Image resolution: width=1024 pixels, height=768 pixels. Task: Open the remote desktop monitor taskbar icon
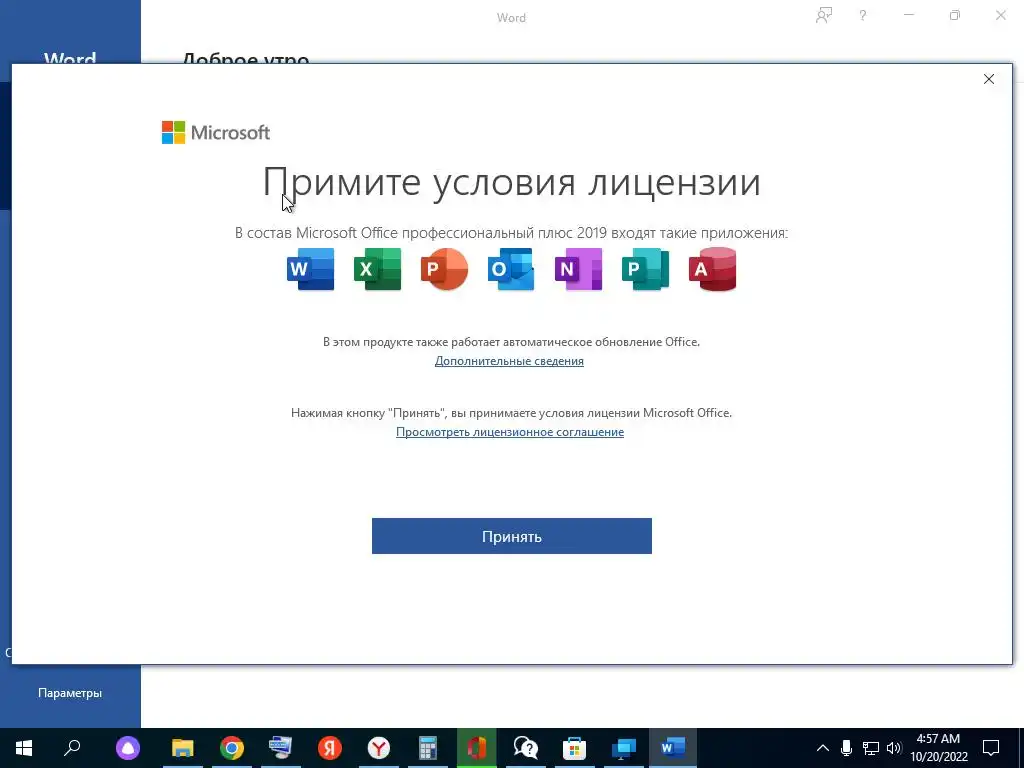624,748
